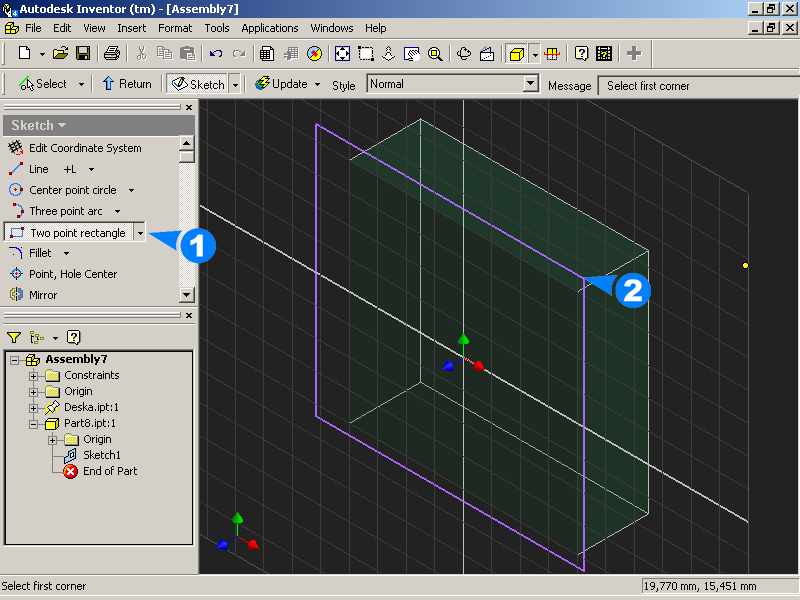
Task: Click the New document icon
Action: 24,53
